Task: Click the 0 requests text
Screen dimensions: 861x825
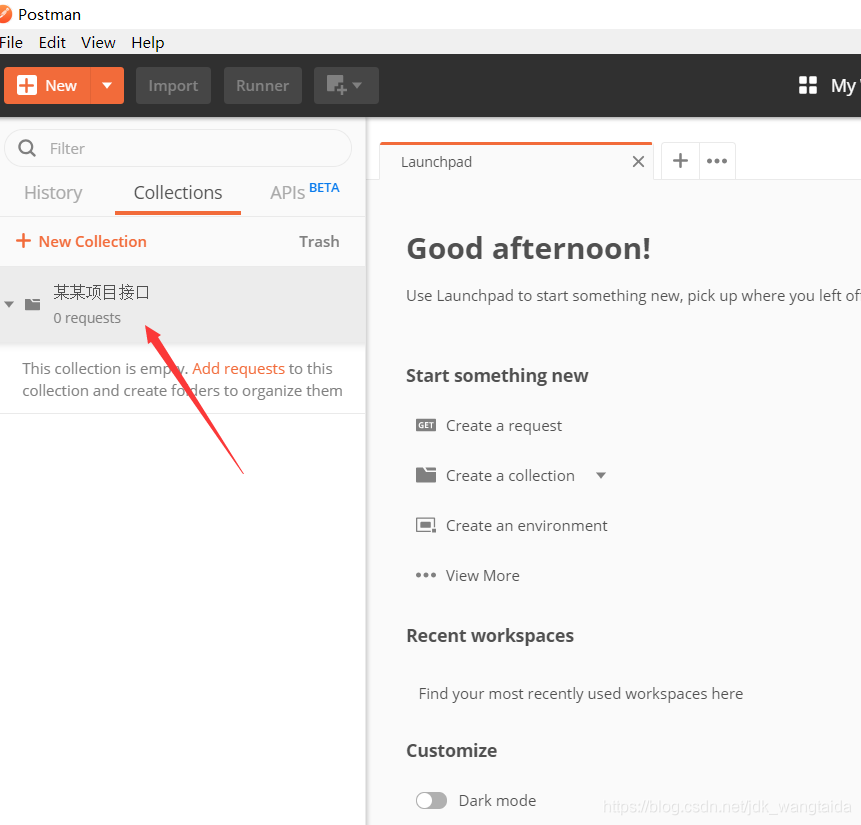Action: click(x=87, y=318)
